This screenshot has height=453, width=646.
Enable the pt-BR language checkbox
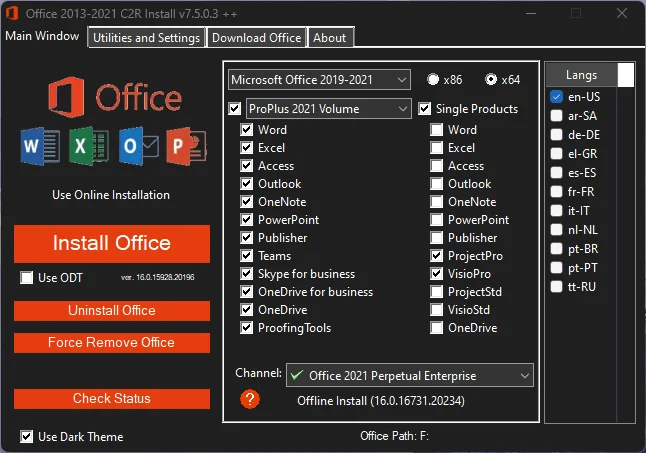(x=557, y=249)
